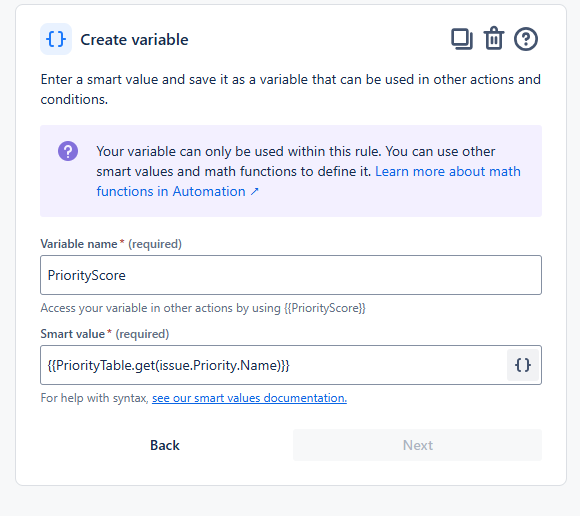
Task: Open help via the header question mark icon
Action: tap(526, 39)
